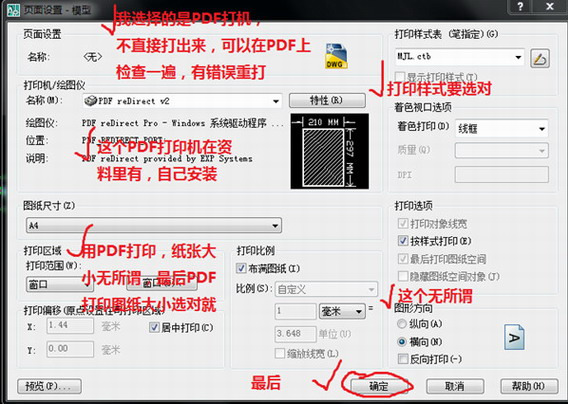
Task: Open printer name dropdown PDF reDirect v2
Action: click(x=182, y=101)
